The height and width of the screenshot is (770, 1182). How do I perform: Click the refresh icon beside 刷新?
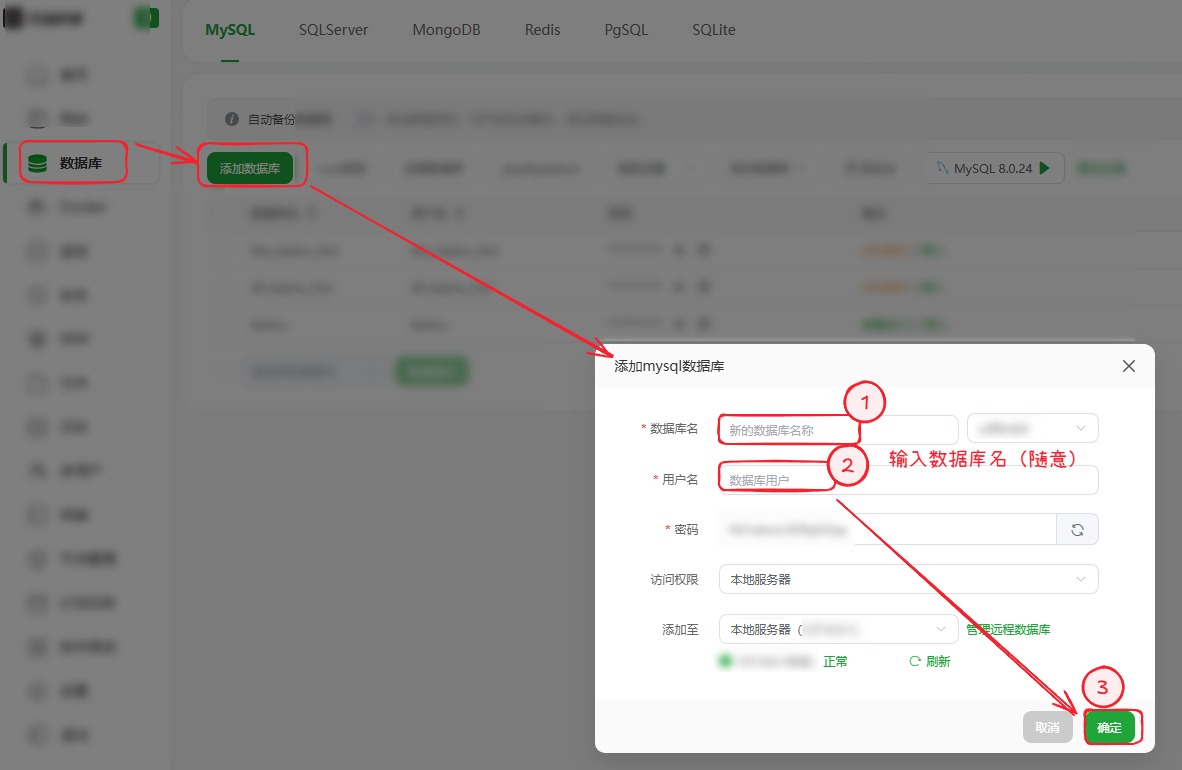point(914,661)
